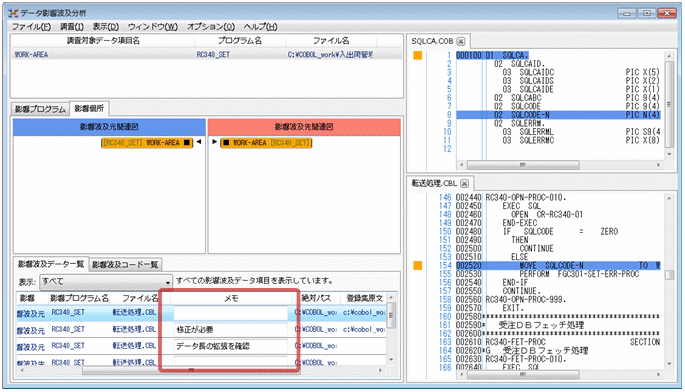This screenshot has height=392, width=685.
Task: Open the 表示 filter dropdown showing すべて
Action: pyautogui.click(x=106, y=281)
